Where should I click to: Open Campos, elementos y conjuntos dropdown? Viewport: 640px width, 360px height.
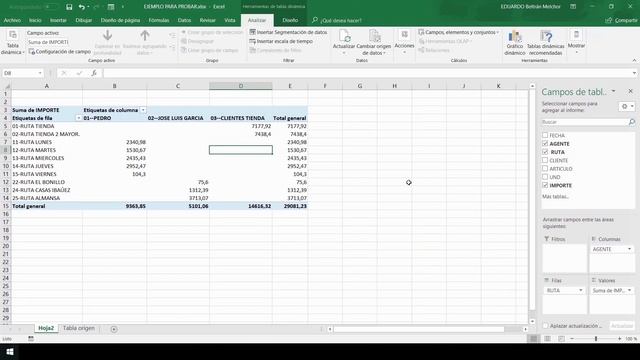(x=458, y=32)
